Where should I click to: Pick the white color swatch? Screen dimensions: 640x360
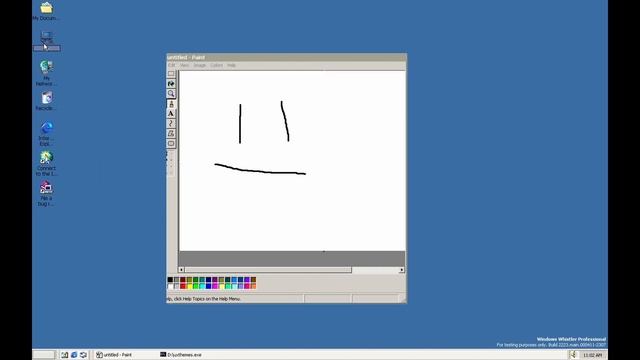[170, 286]
